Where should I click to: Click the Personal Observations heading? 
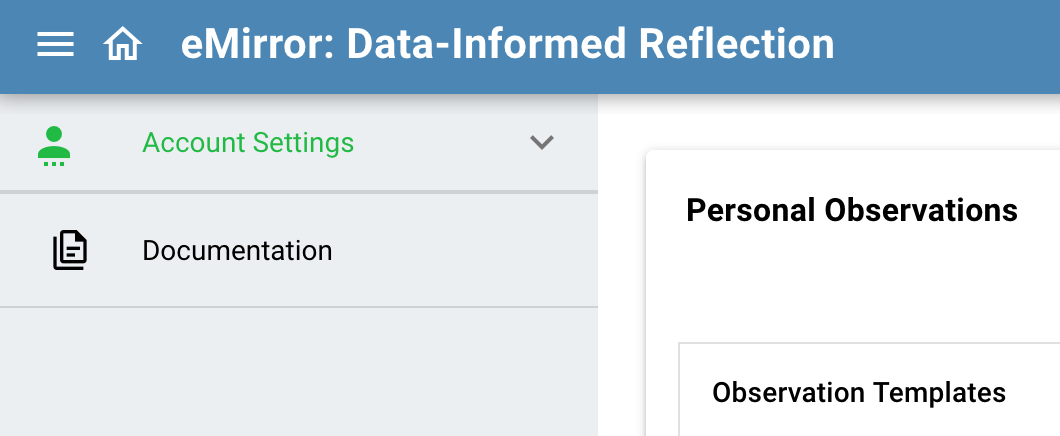click(852, 210)
